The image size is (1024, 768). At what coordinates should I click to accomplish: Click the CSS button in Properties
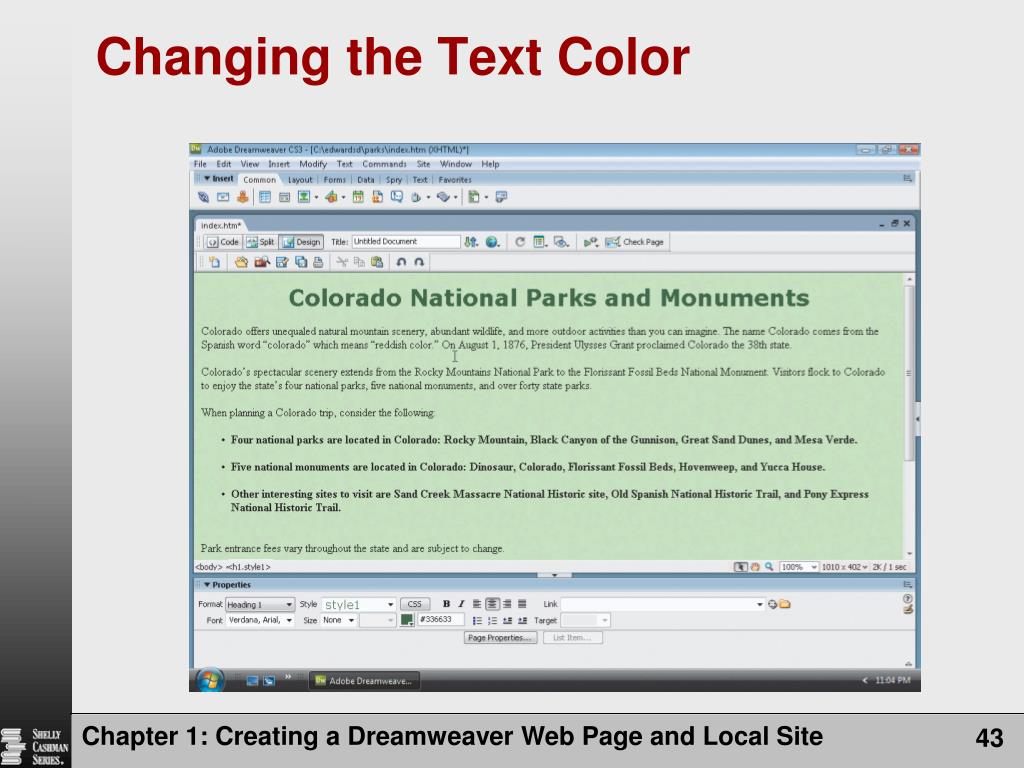pyautogui.click(x=415, y=604)
